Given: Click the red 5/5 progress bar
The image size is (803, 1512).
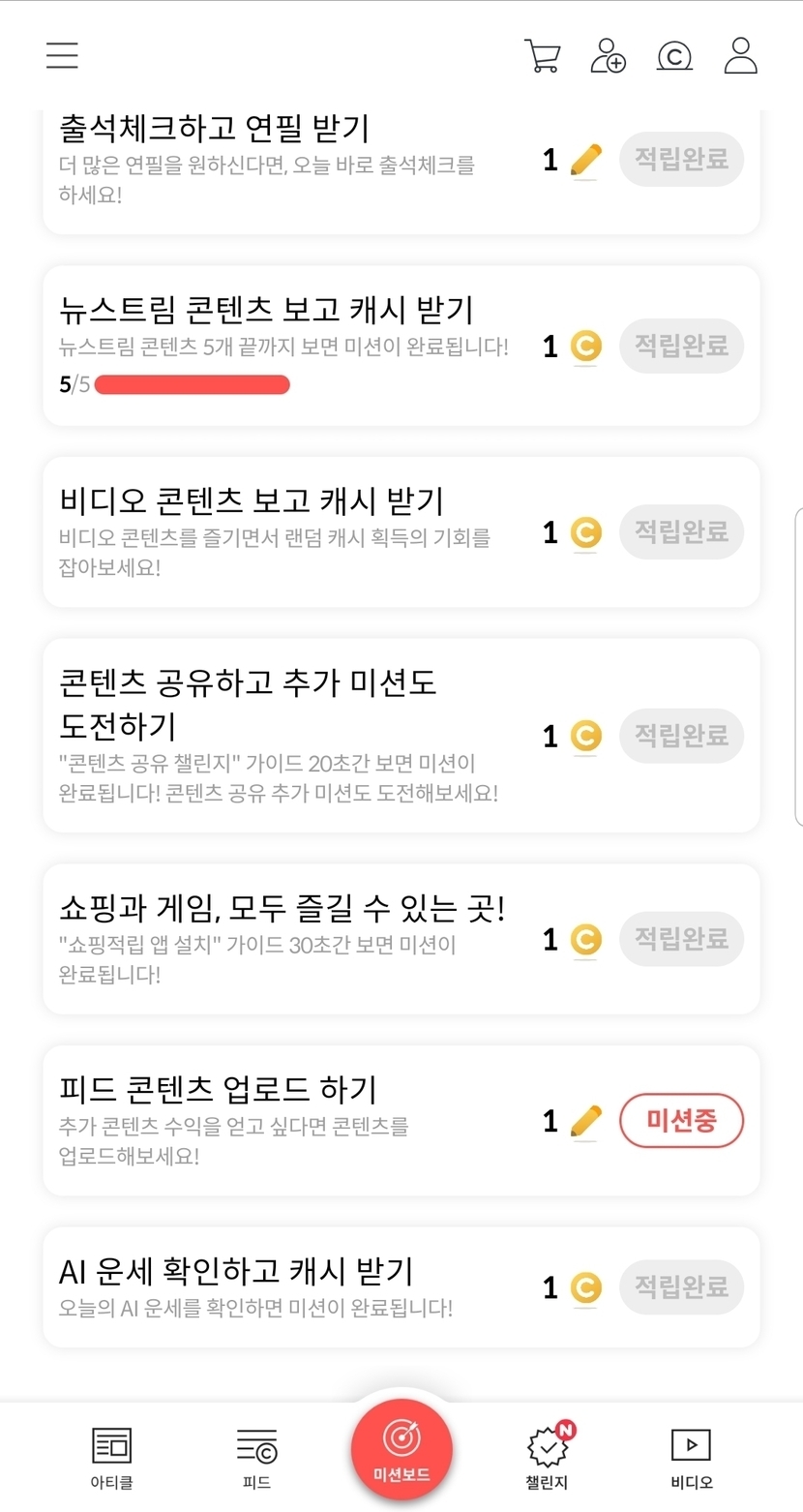Looking at the screenshot, I should coord(192,385).
